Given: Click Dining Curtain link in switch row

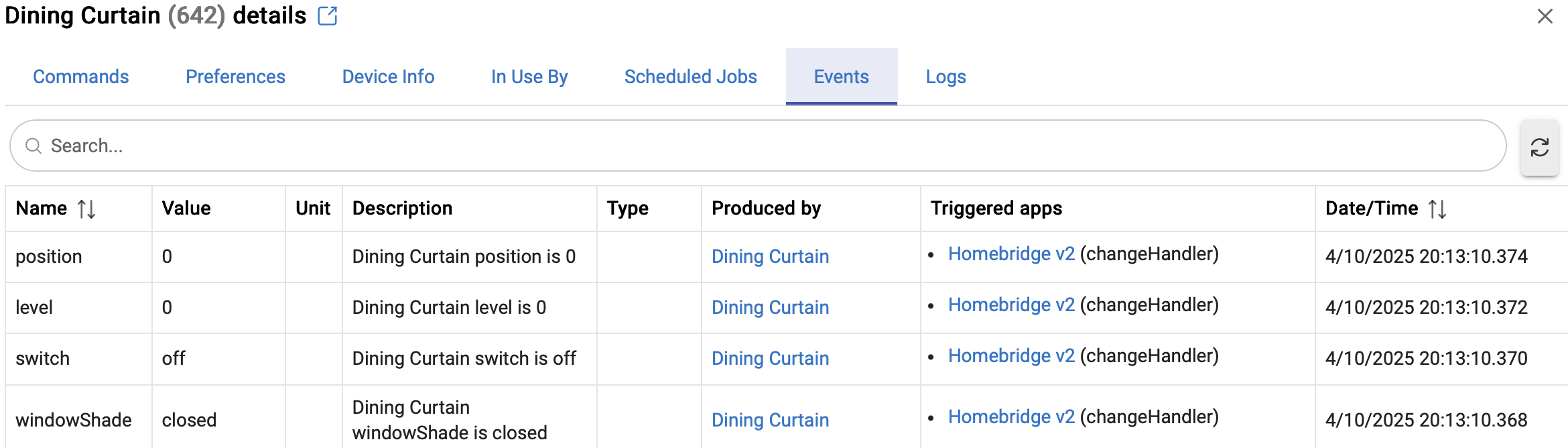Looking at the screenshot, I should pos(770,358).
